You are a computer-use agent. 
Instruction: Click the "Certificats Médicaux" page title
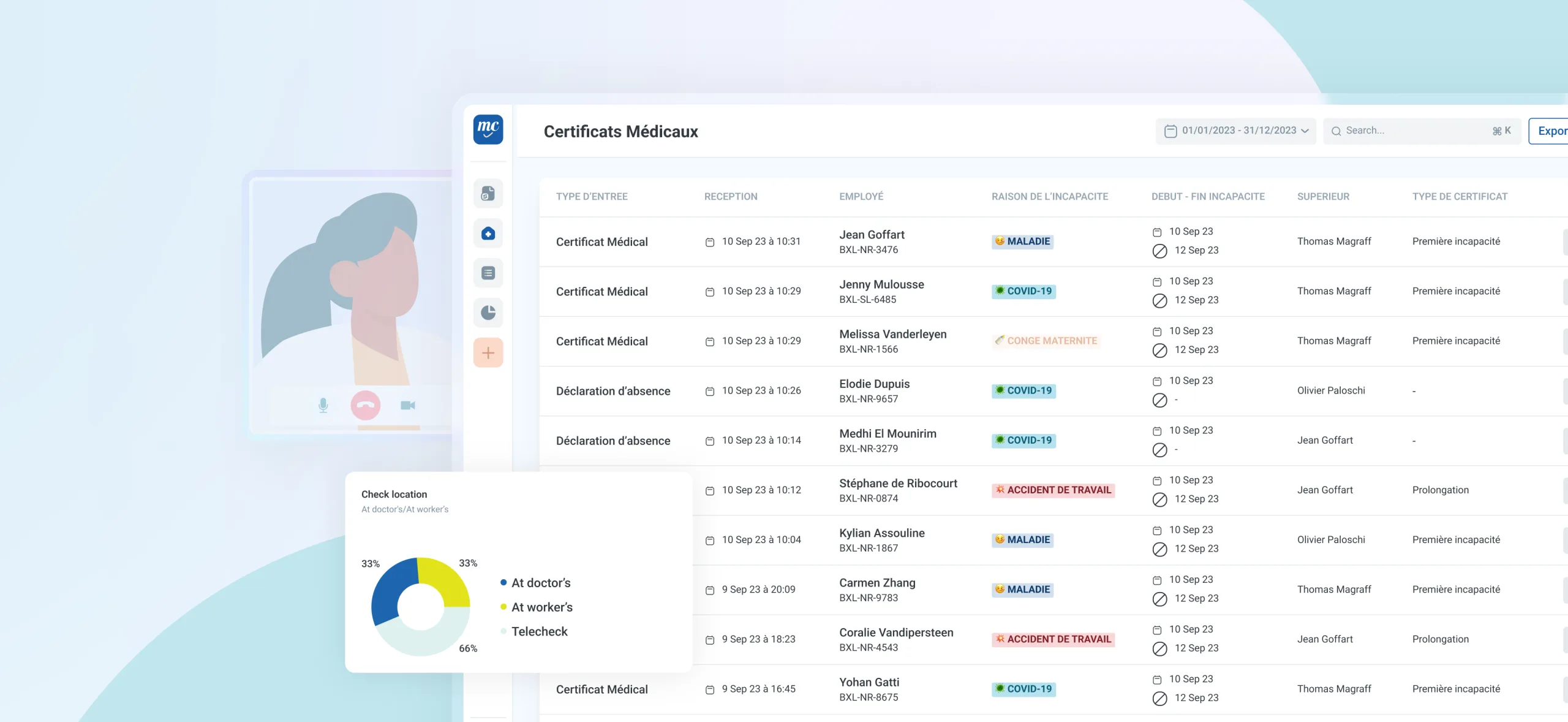(620, 132)
